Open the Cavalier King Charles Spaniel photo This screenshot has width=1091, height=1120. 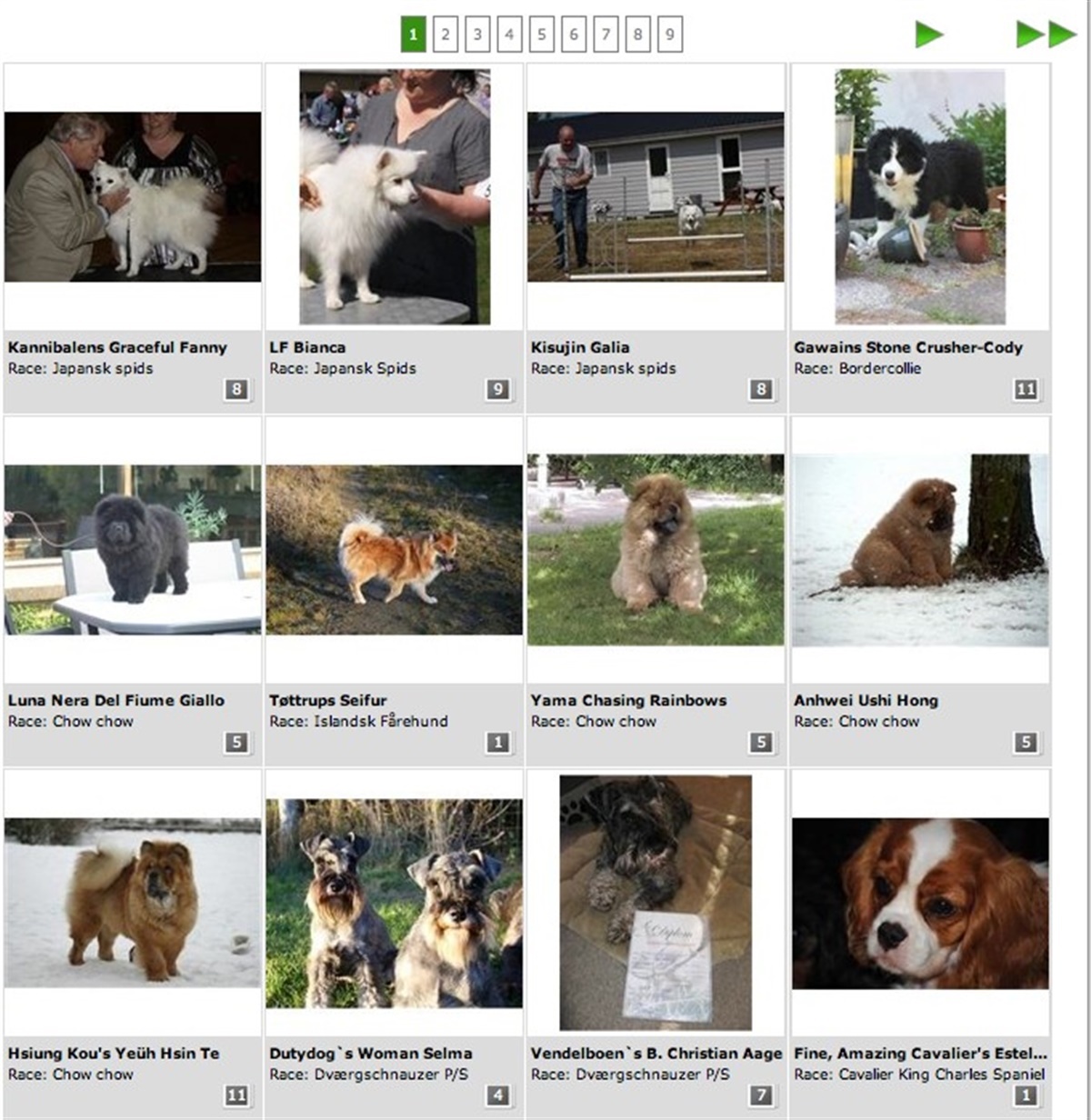tap(920, 904)
